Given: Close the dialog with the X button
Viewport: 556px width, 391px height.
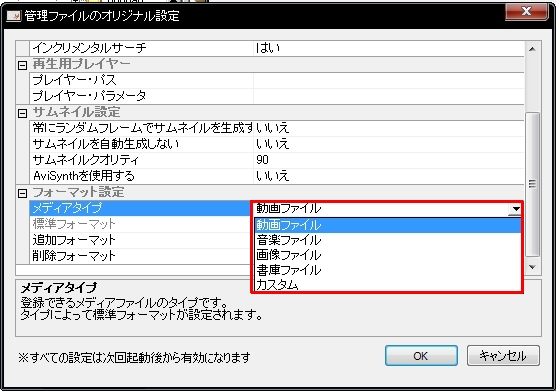Looking at the screenshot, I should click(527, 12).
